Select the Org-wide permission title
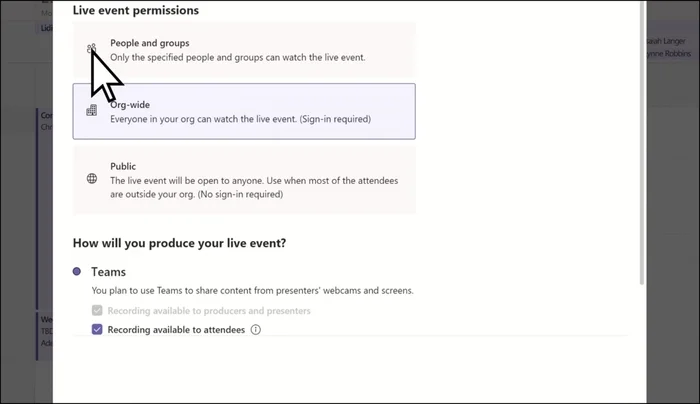 tap(130, 104)
